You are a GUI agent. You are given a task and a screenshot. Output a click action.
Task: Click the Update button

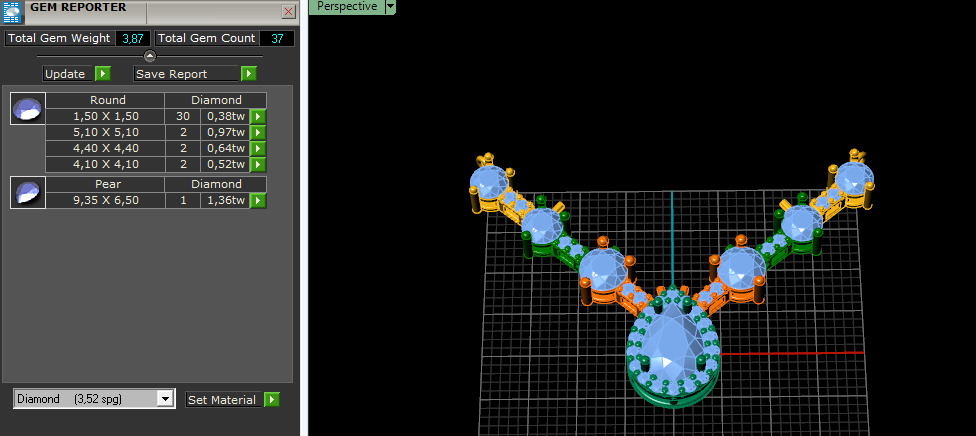(68, 73)
